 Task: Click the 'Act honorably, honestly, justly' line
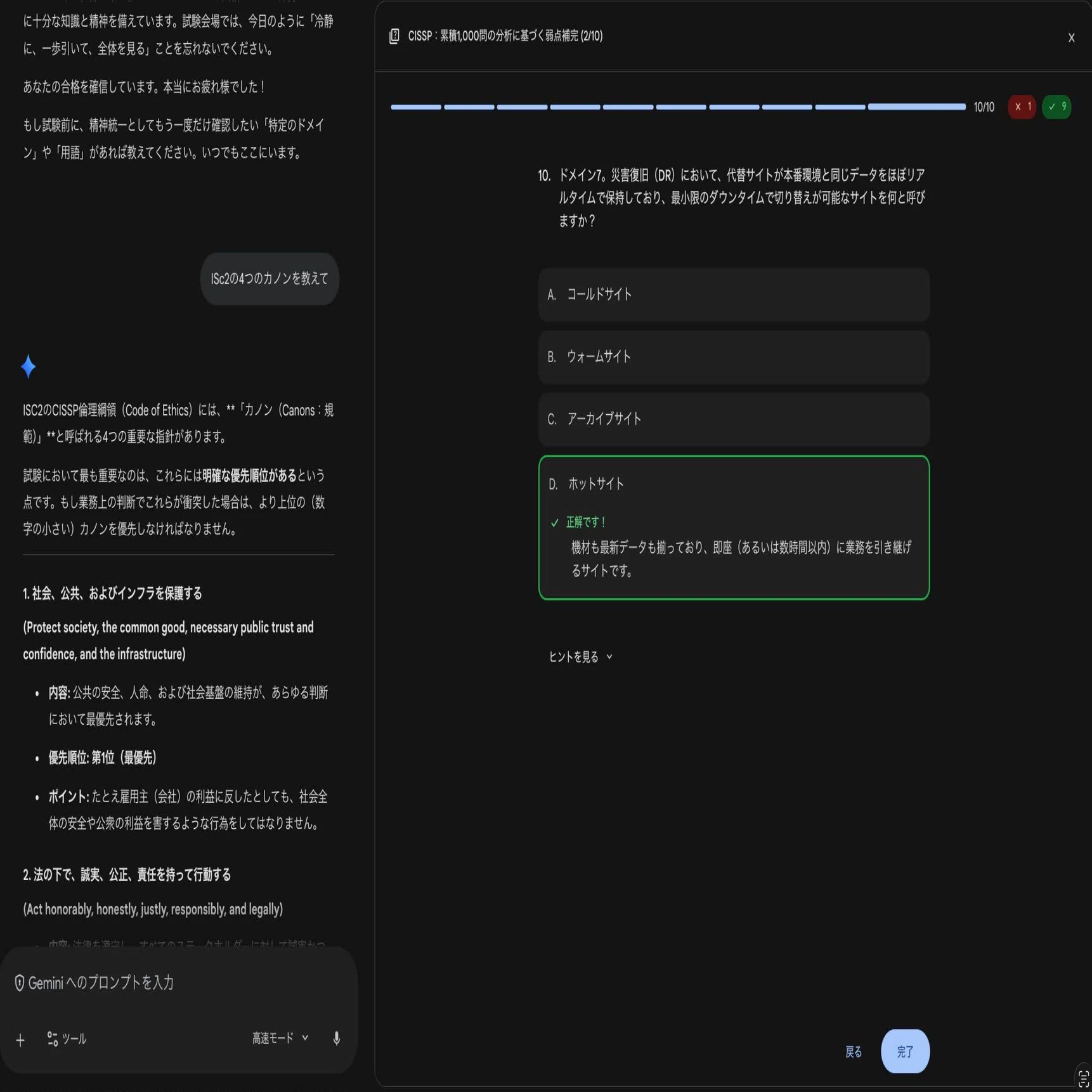153,909
